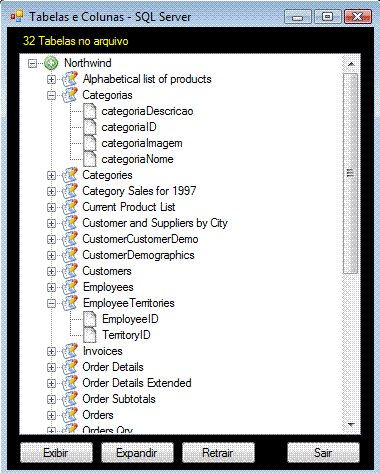Collapse the Northwind root node

pyautogui.click(x=32, y=63)
